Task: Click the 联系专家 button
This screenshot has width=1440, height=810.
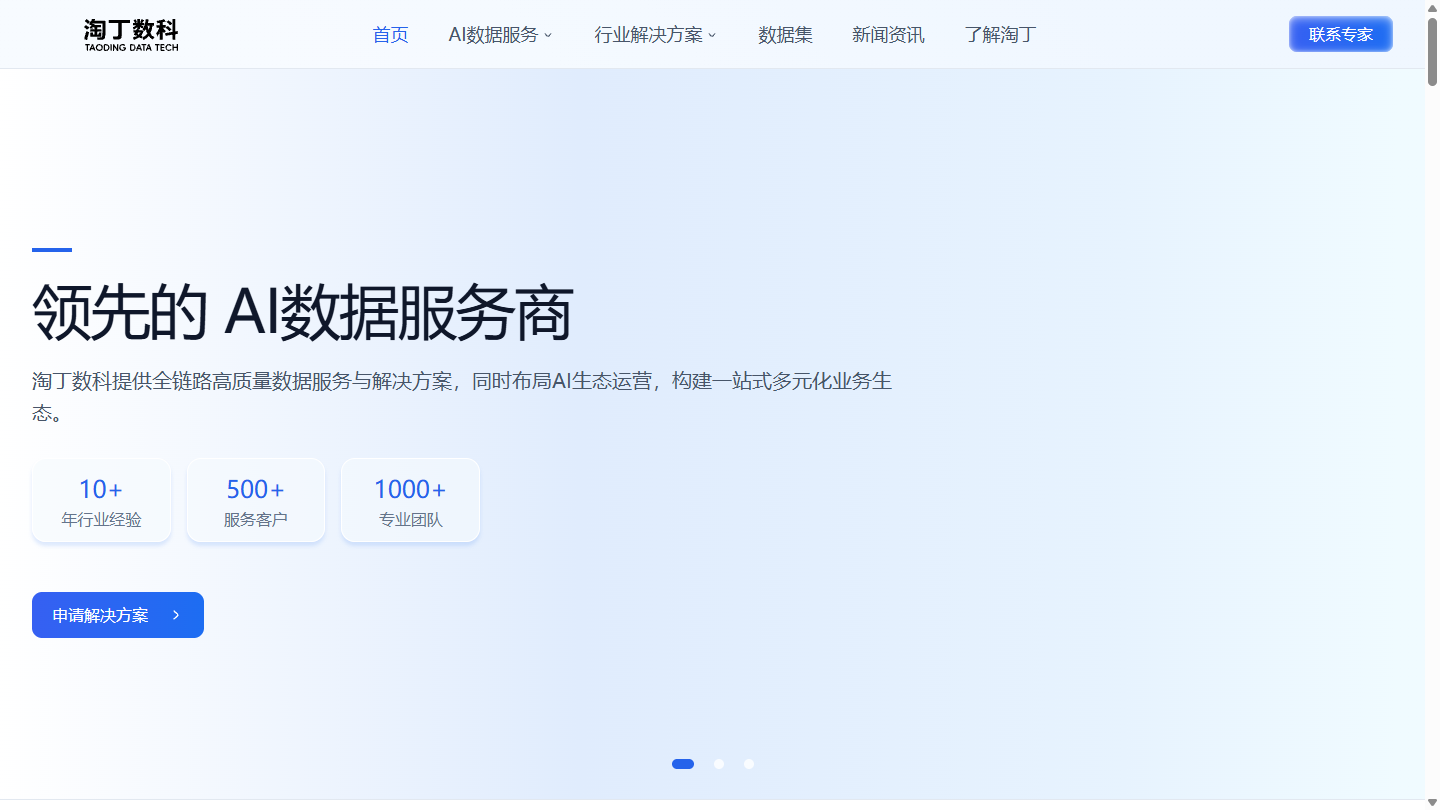Action: pyautogui.click(x=1340, y=34)
